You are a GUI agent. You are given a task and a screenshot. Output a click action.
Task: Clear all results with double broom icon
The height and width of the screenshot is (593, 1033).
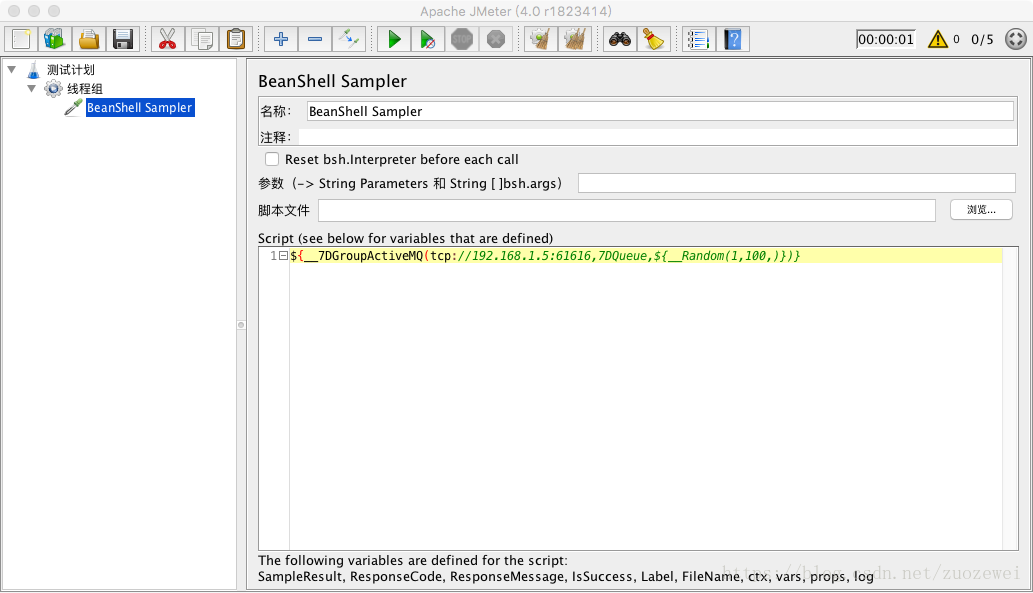pyautogui.click(x=575, y=39)
